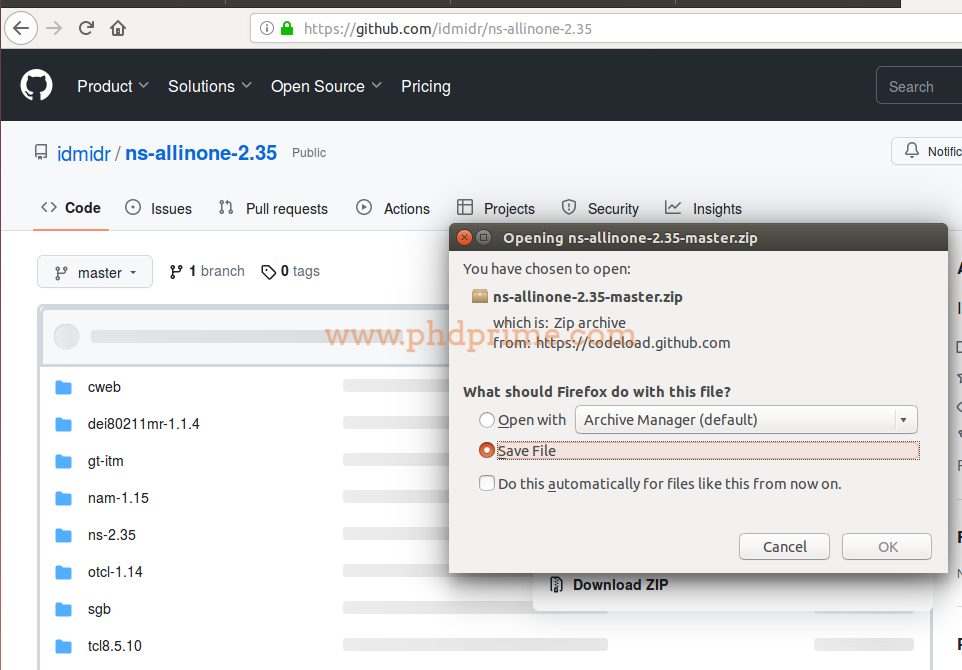
Task: Open the ns-2.35 folder name
Action: [x=112, y=535]
